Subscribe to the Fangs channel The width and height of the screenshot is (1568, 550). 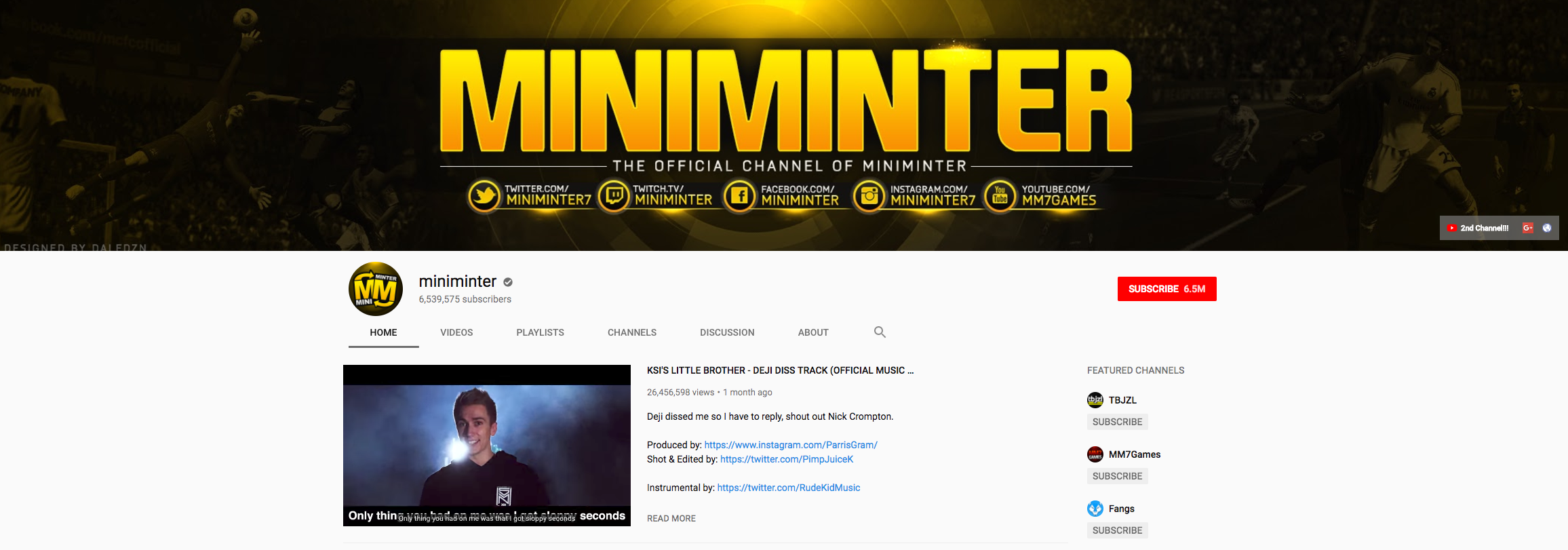(x=1117, y=530)
